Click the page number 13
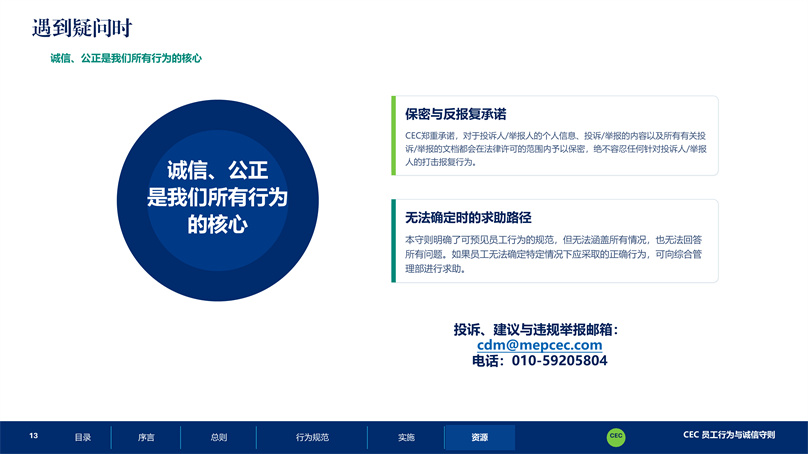The image size is (808, 454). (33, 436)
